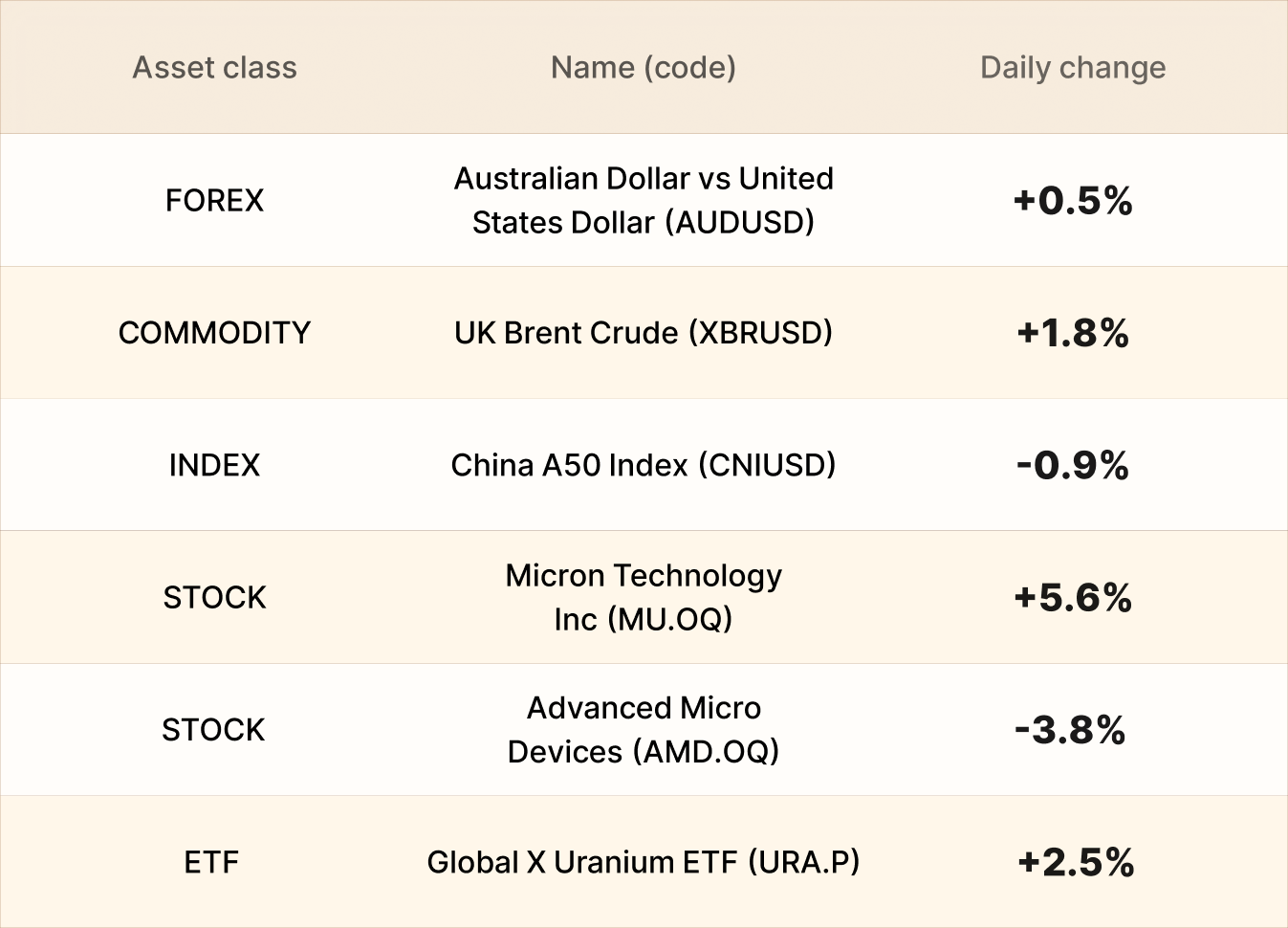Select the INDEX asset class cell
Viewport: 1288px width, 928px height.
tap(214, 466)
